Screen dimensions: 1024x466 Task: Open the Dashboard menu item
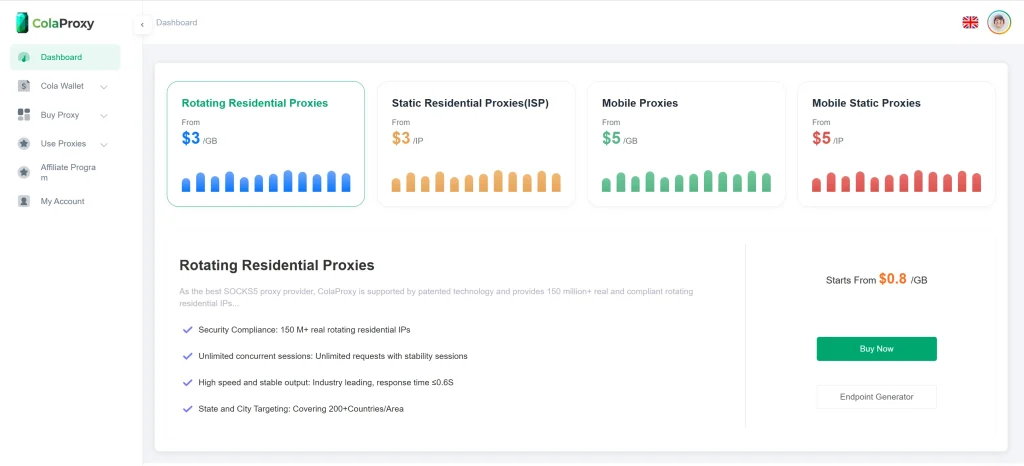[65, 57]
